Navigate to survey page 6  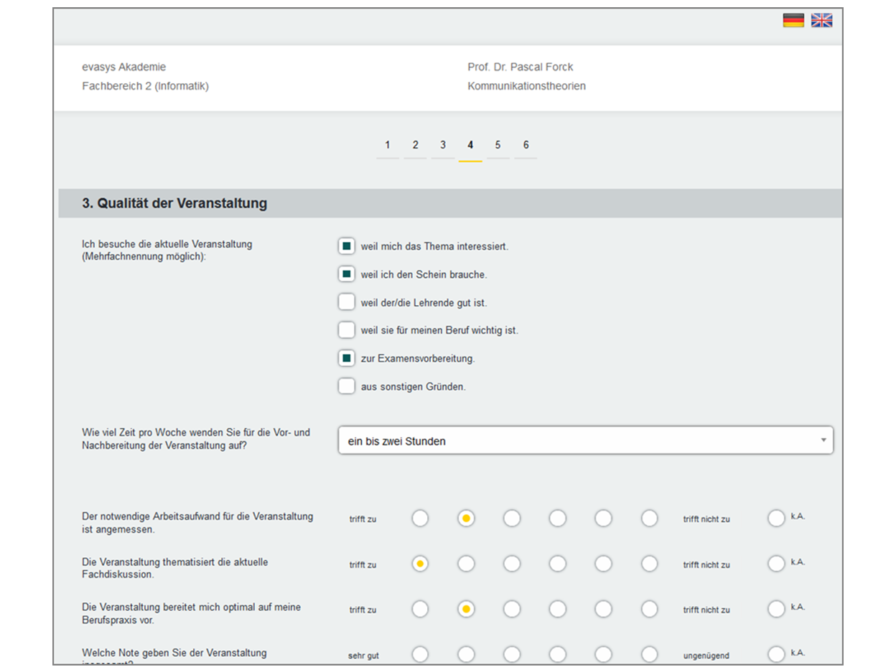pyautogui.click(x=526, y=144)
